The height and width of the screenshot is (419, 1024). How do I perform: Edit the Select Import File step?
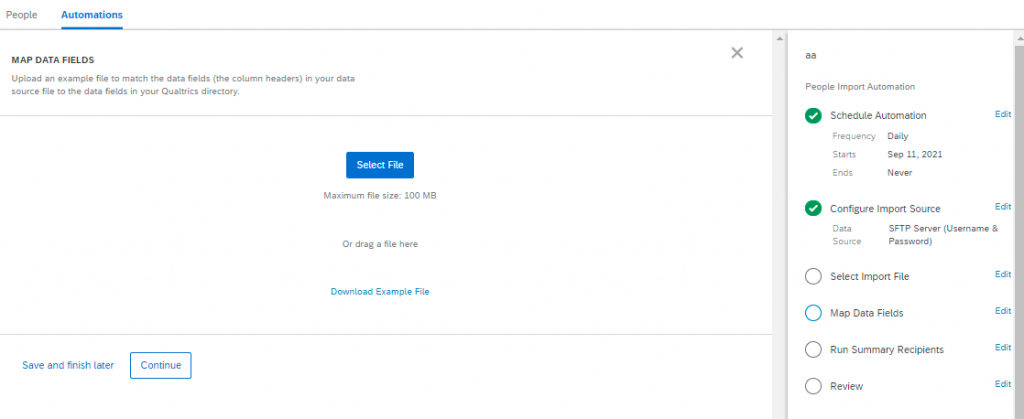pyautogui.click(x=1003, y=275)
